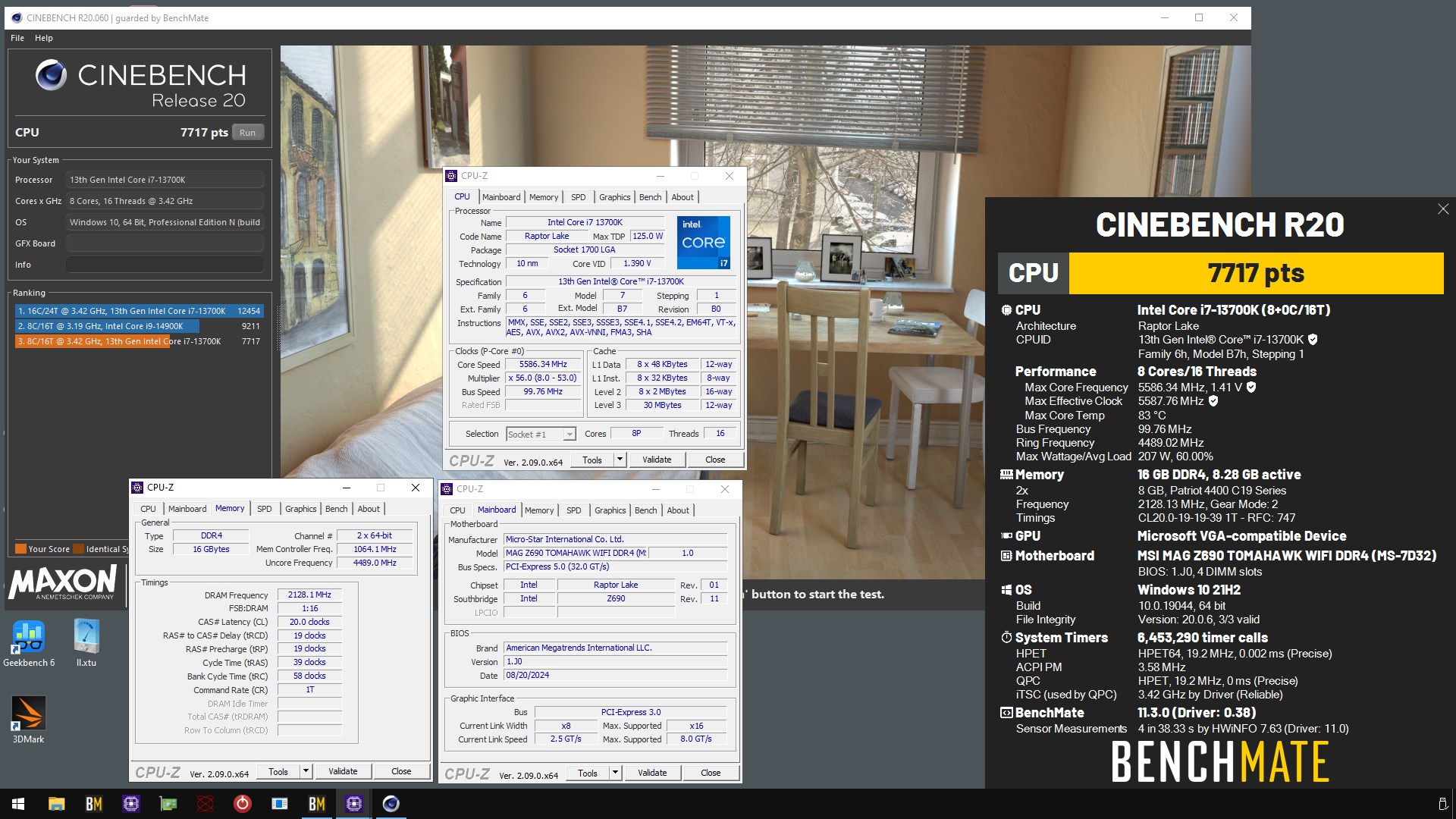The width and height of the screenshot is (1456, 819).
Task: Switch to the active CPU-Z taskbar icon
Action: (353, 804)
